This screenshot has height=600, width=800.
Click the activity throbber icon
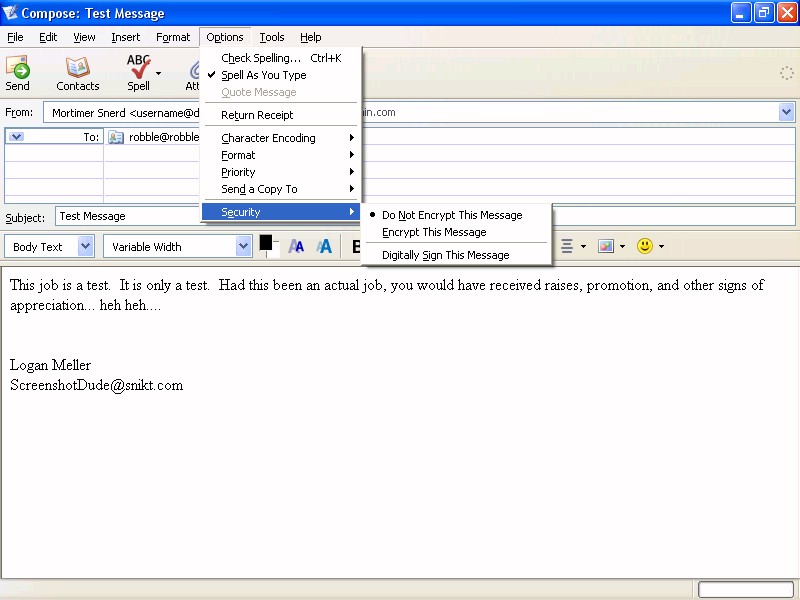coord(786,73)
